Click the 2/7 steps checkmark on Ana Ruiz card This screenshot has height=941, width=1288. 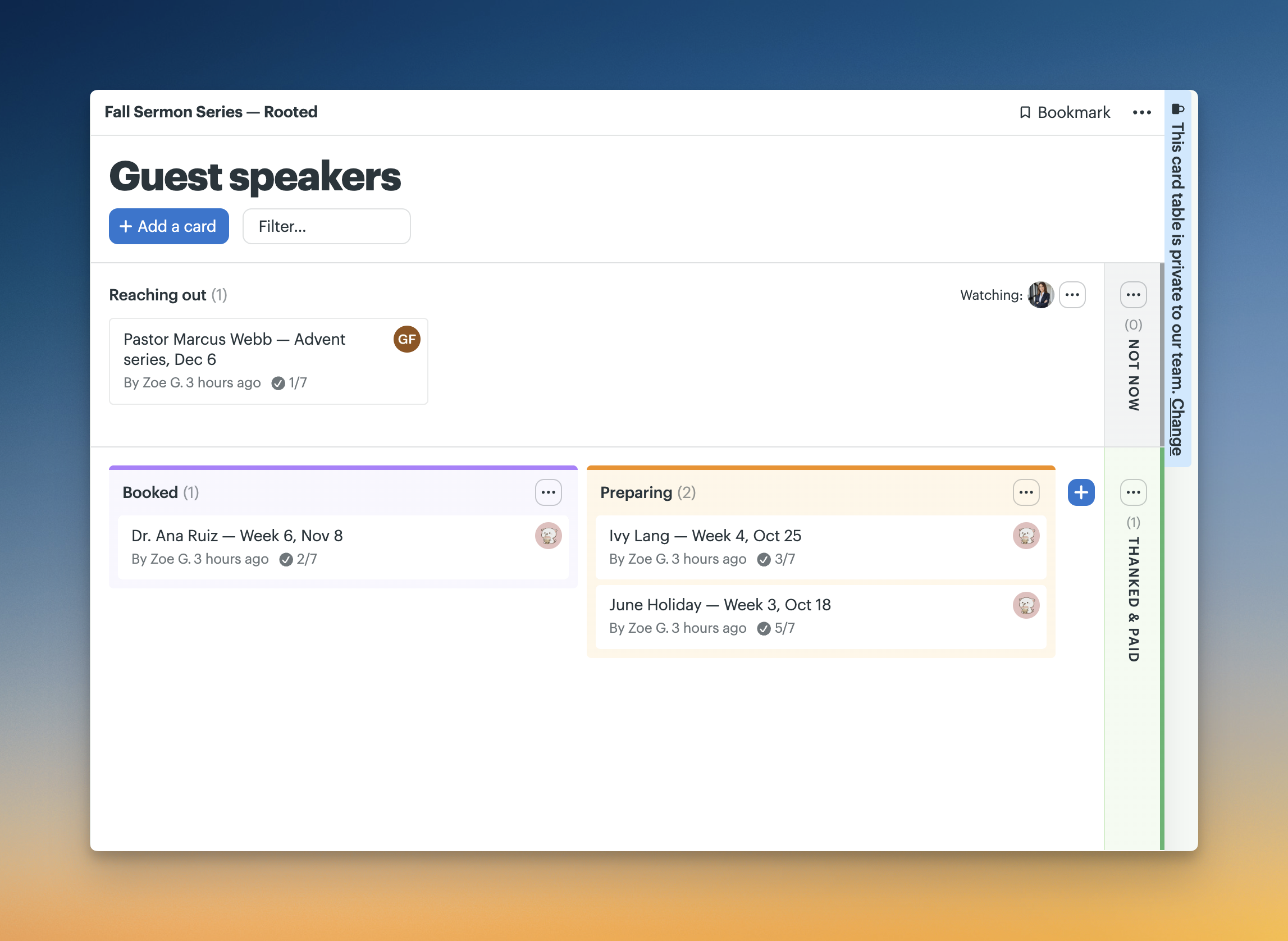pyautogui.click(x=286, y=560)
